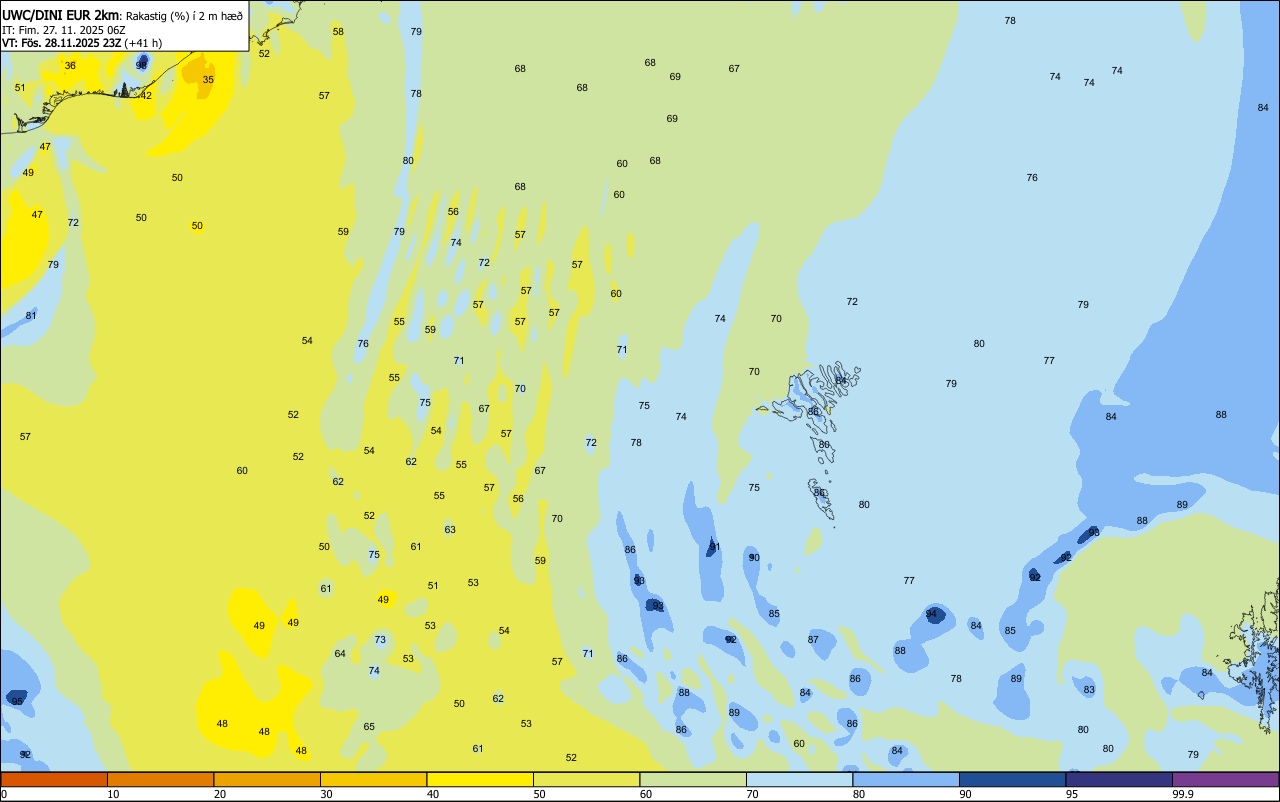This screenshot has width=1280, height=802.
Task: Click the 'VT: Fös. 28.11.2025 23Z' valid time
Action: point(61,43)
